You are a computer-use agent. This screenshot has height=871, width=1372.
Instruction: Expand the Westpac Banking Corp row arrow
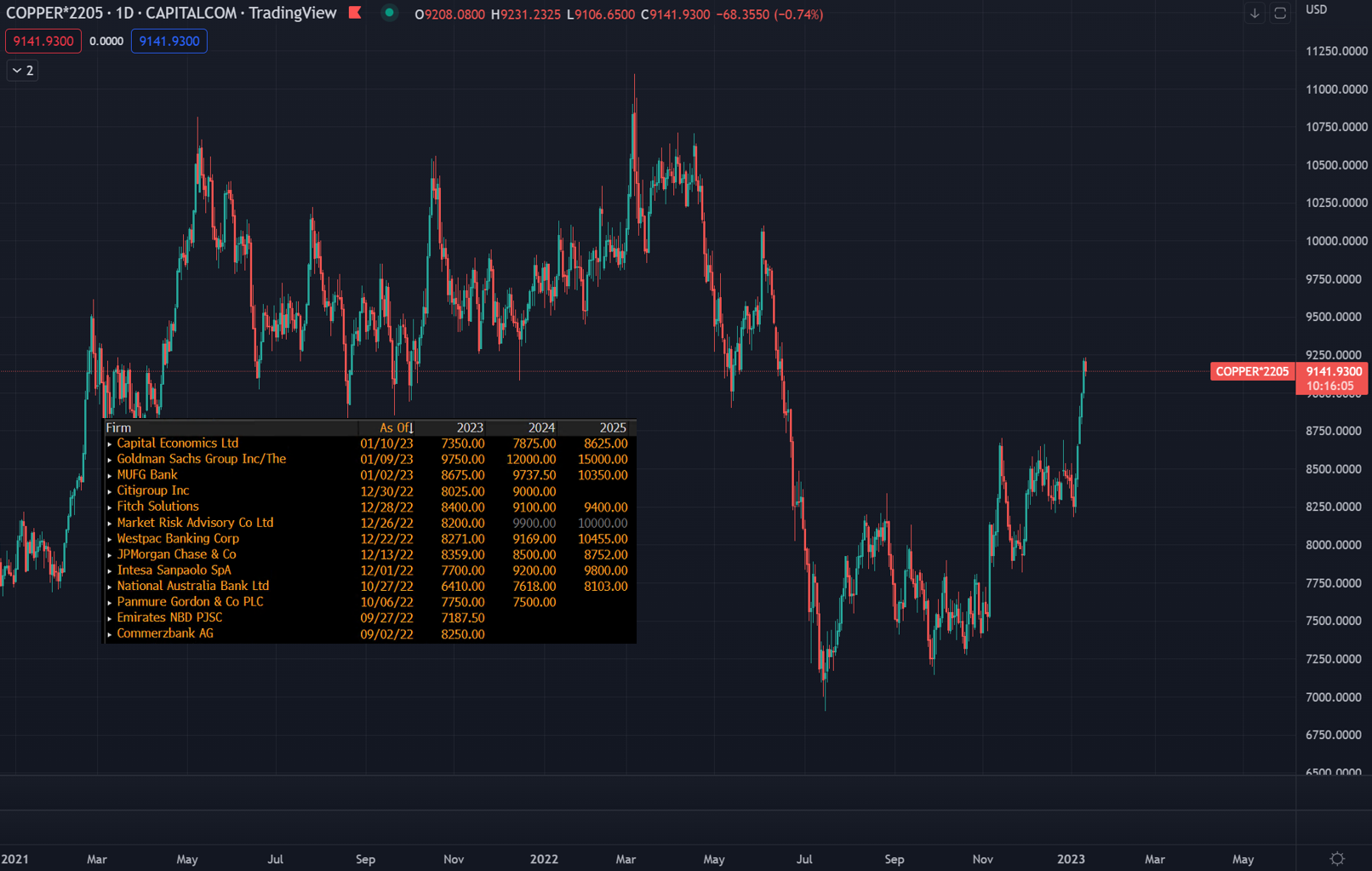(x=110, y=539)
